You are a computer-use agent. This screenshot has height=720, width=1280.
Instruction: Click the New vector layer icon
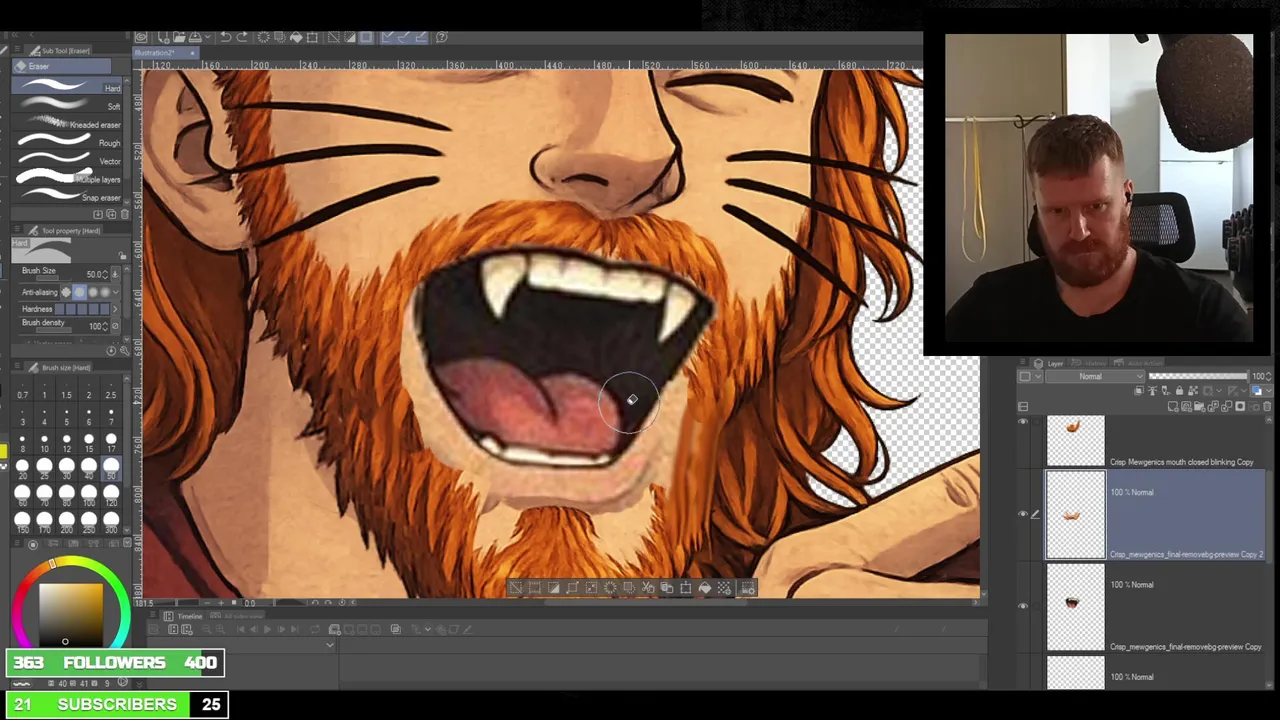[x=1187, y=406]
